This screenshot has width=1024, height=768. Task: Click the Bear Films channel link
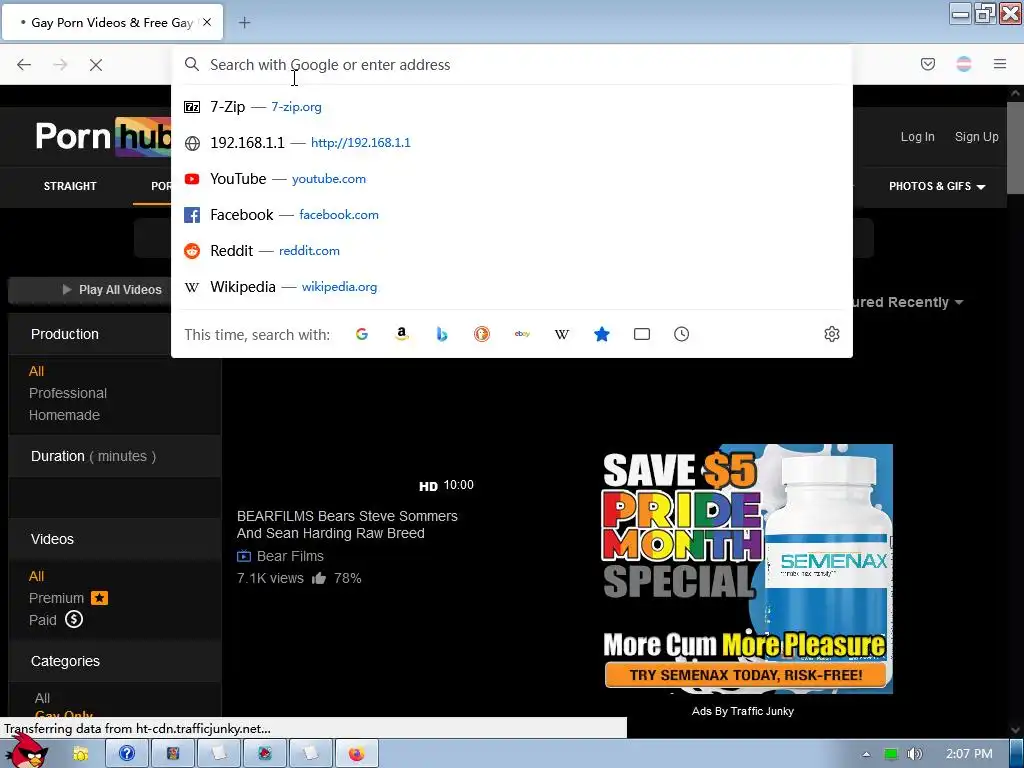pyautogui.click(x=290, y=556)
